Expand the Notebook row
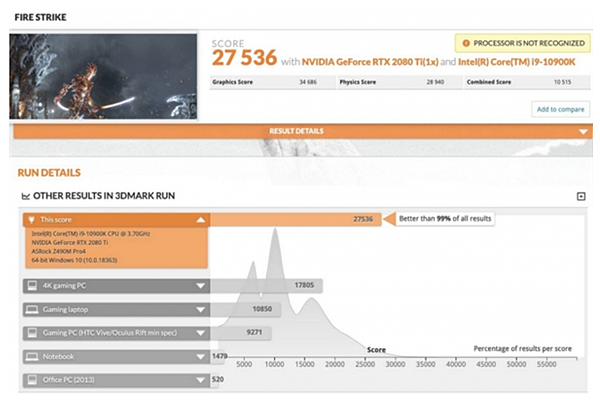This screenshot has height=409, width=600. (x=201, y=357)
